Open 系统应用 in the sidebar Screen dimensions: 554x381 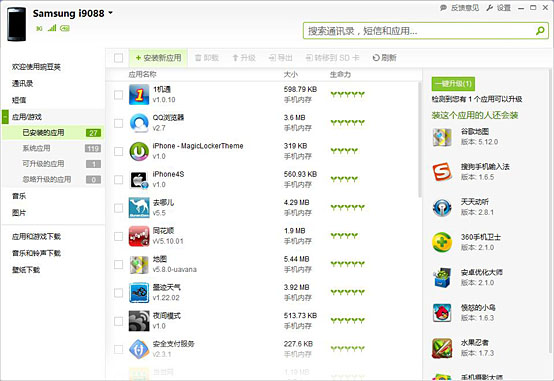[36, 148]
